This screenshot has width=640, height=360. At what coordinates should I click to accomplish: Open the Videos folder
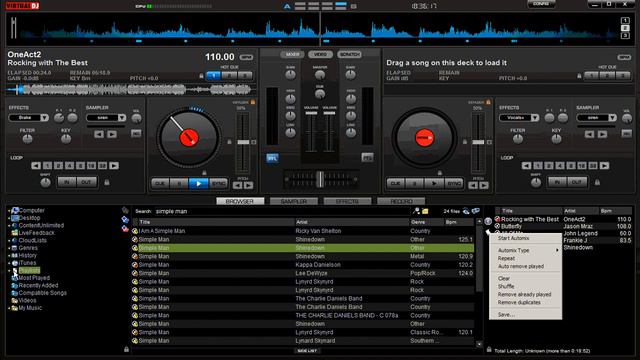(24, 300)
